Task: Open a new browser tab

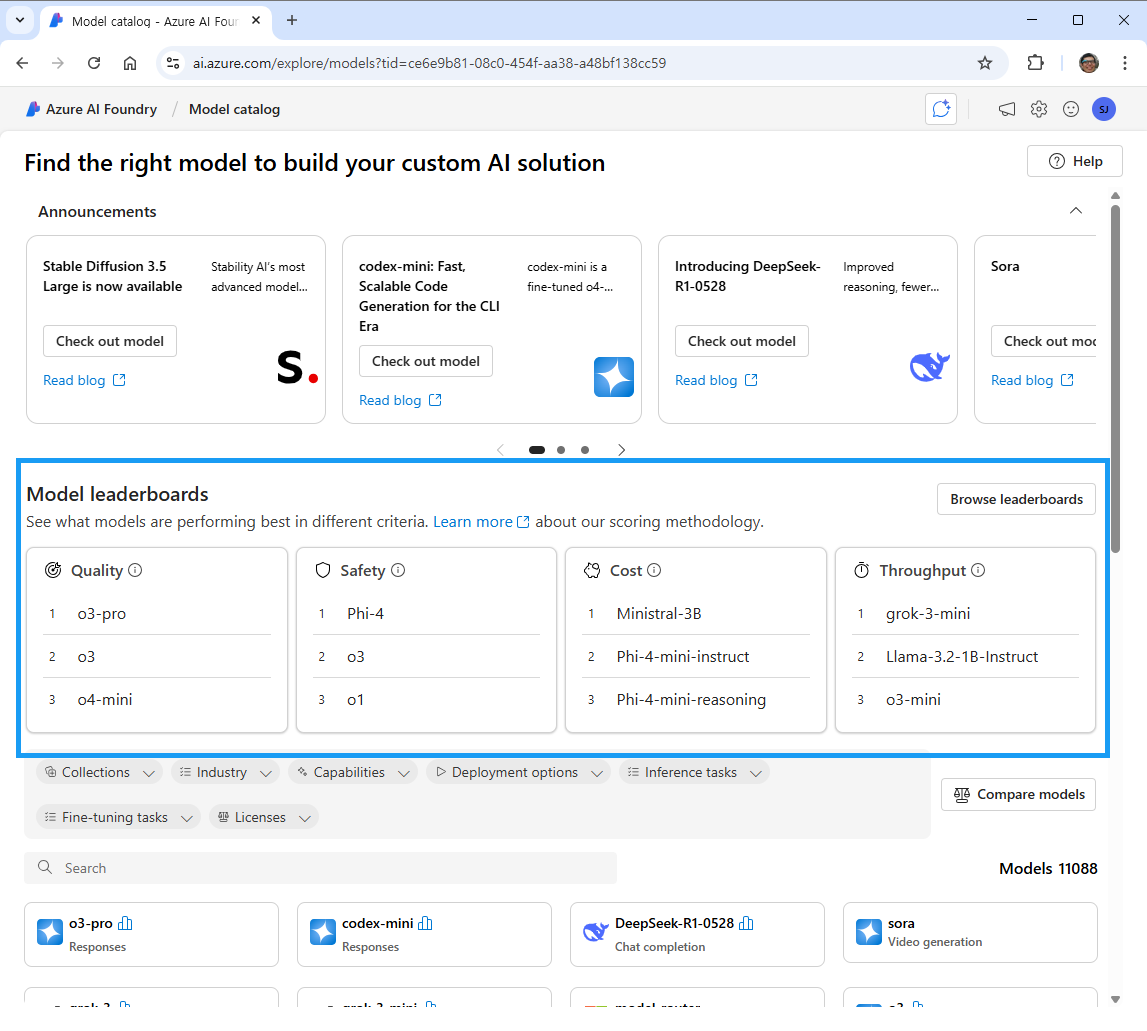Action: coord(292,20)
